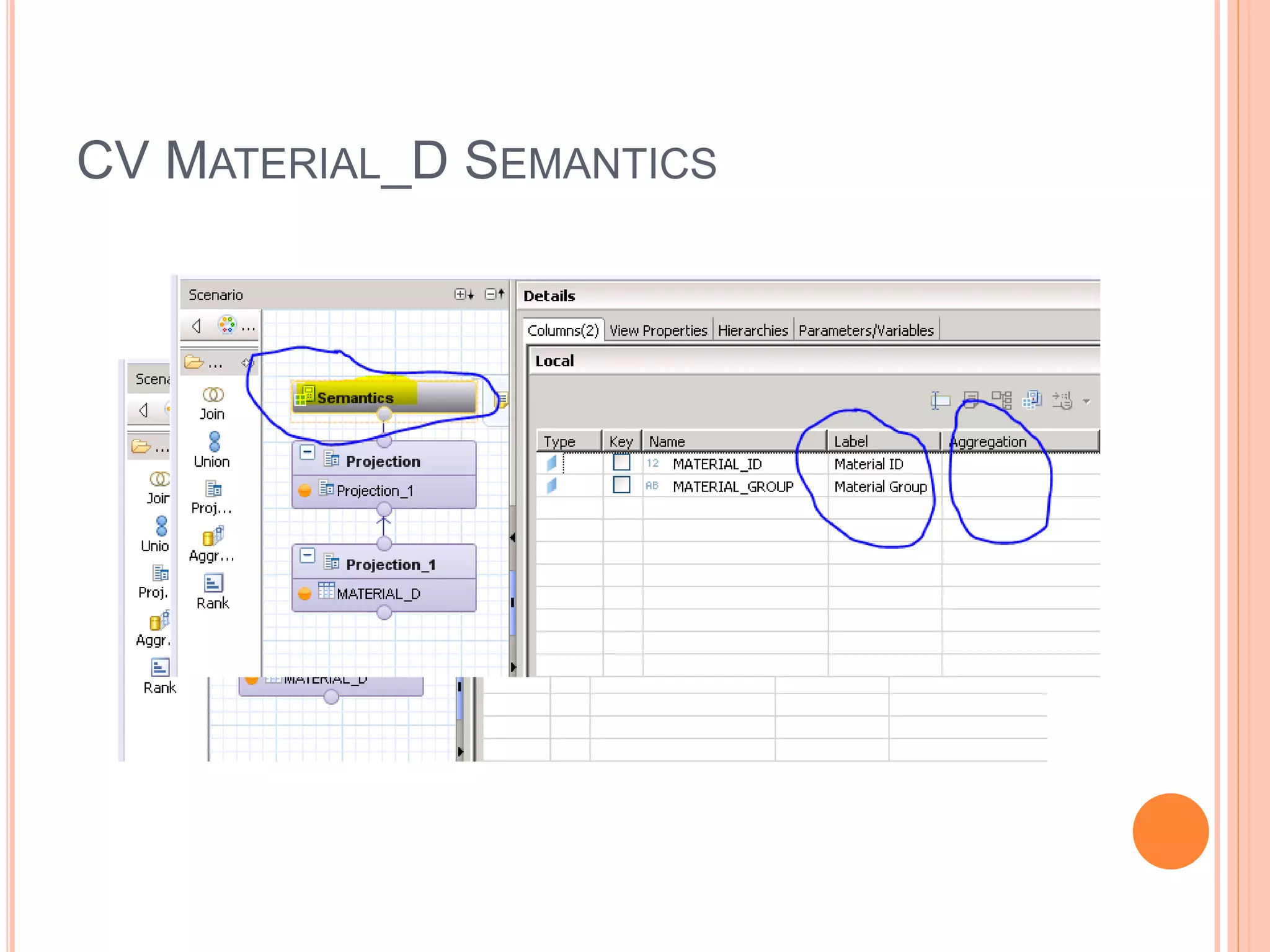Click the AB string datatype icon

(x=652, y=485)
